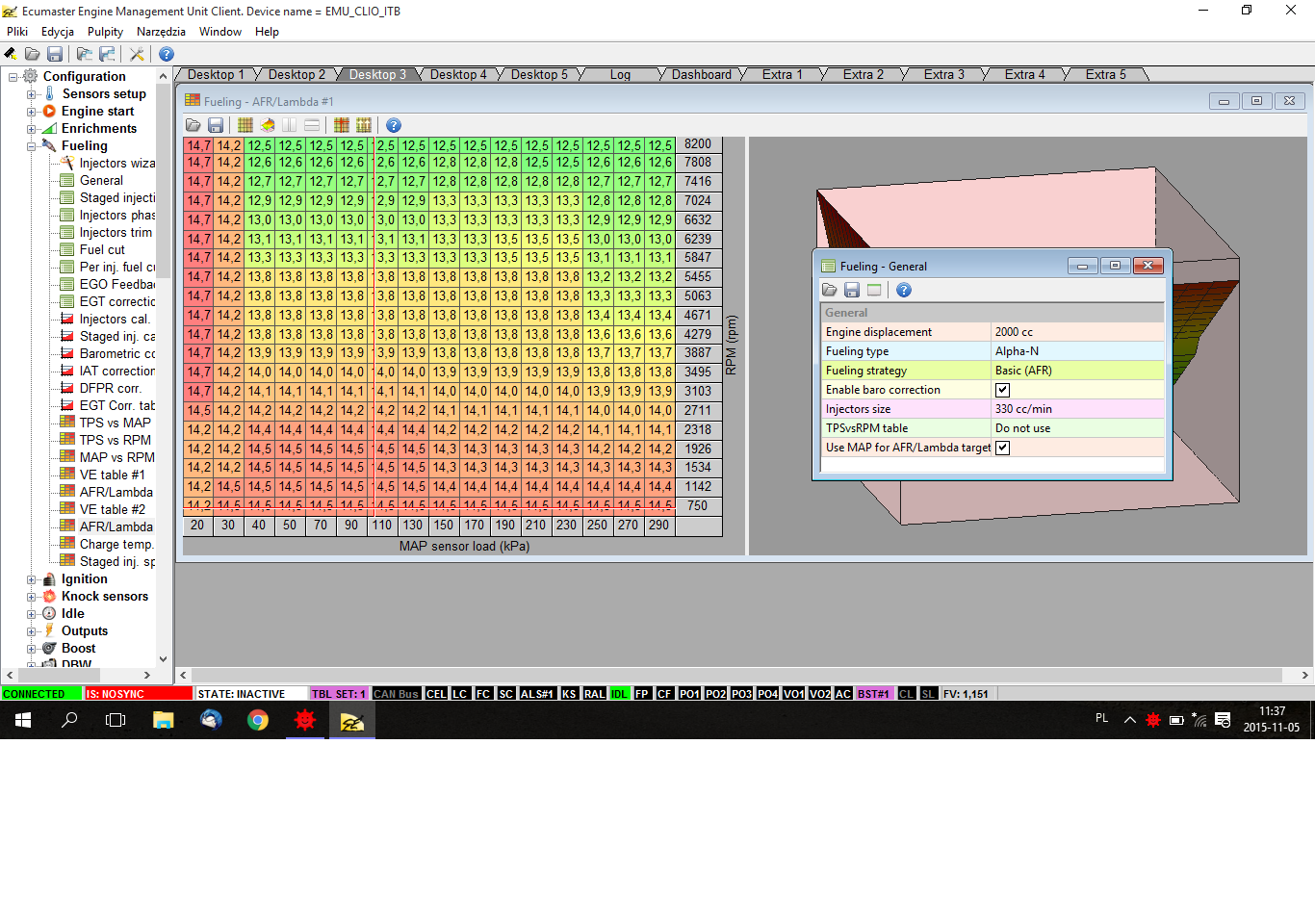Viewport: 1315px width, 924px height.
Task: Save the AFR/Lambda #1 table with the floppy icon
Action: point(216,125)
